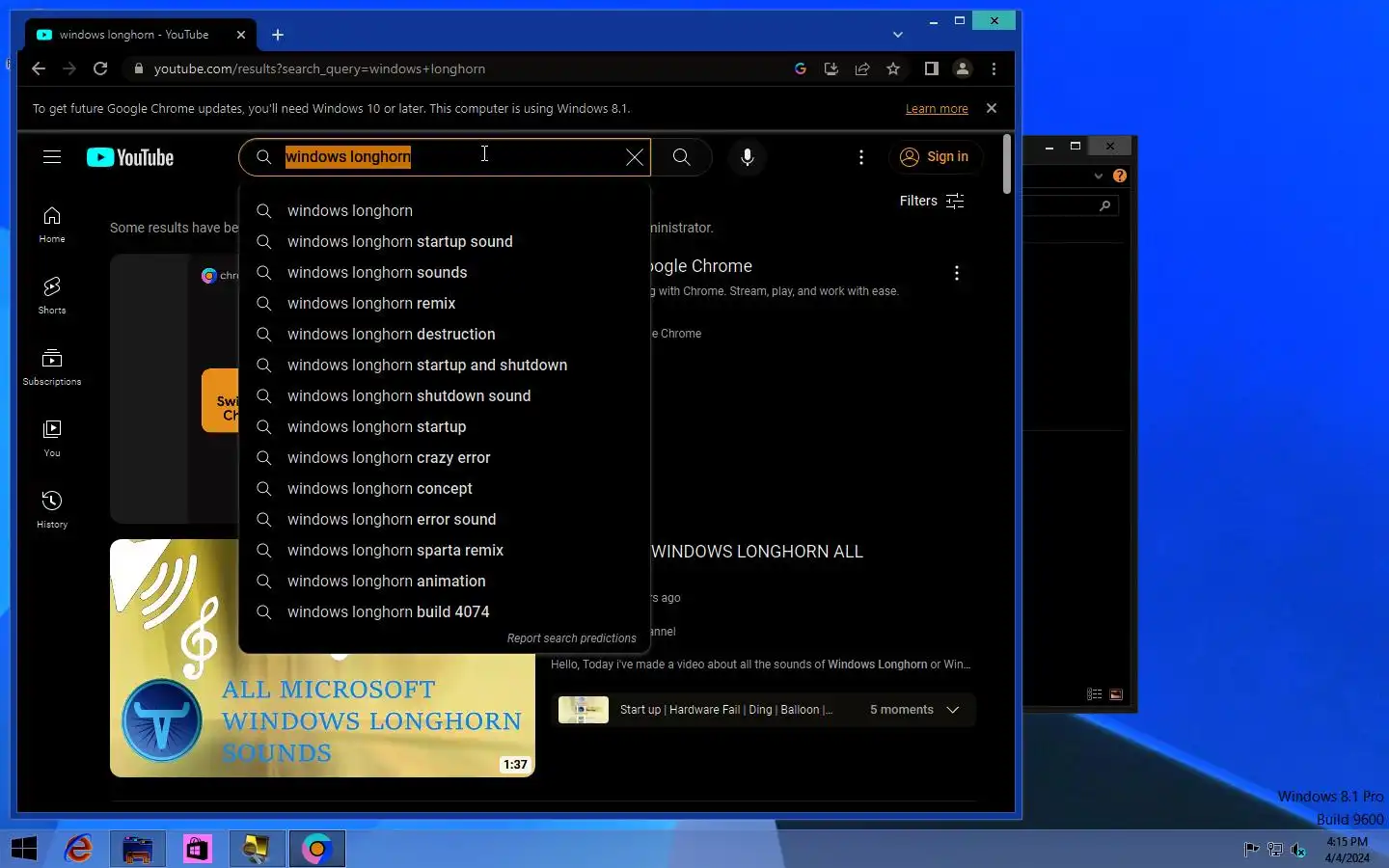Image resolution: width=1389 pixels, height=868 pixels.
Task: Close the windows longhorn YouTube tab
Action: tap(241, 35)
